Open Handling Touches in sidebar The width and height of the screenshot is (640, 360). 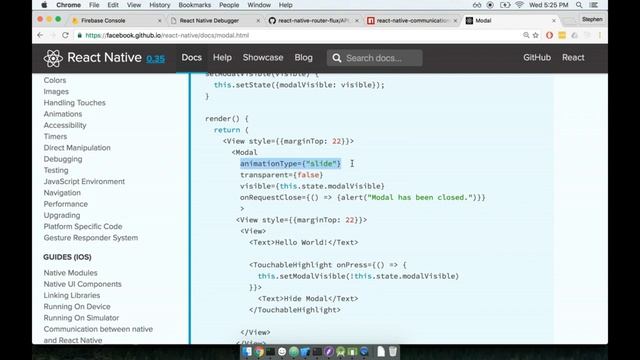(x=74, y=103)
